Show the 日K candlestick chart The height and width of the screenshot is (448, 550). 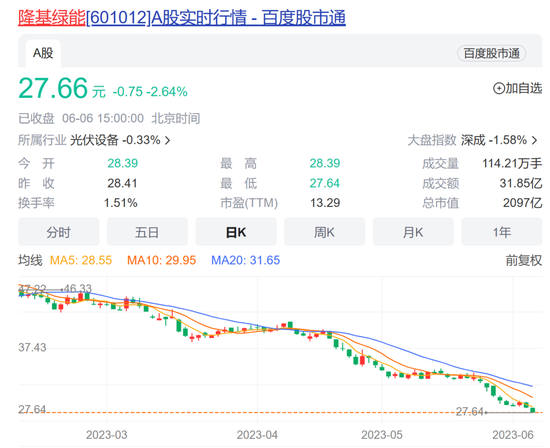[x=236, y=232]
